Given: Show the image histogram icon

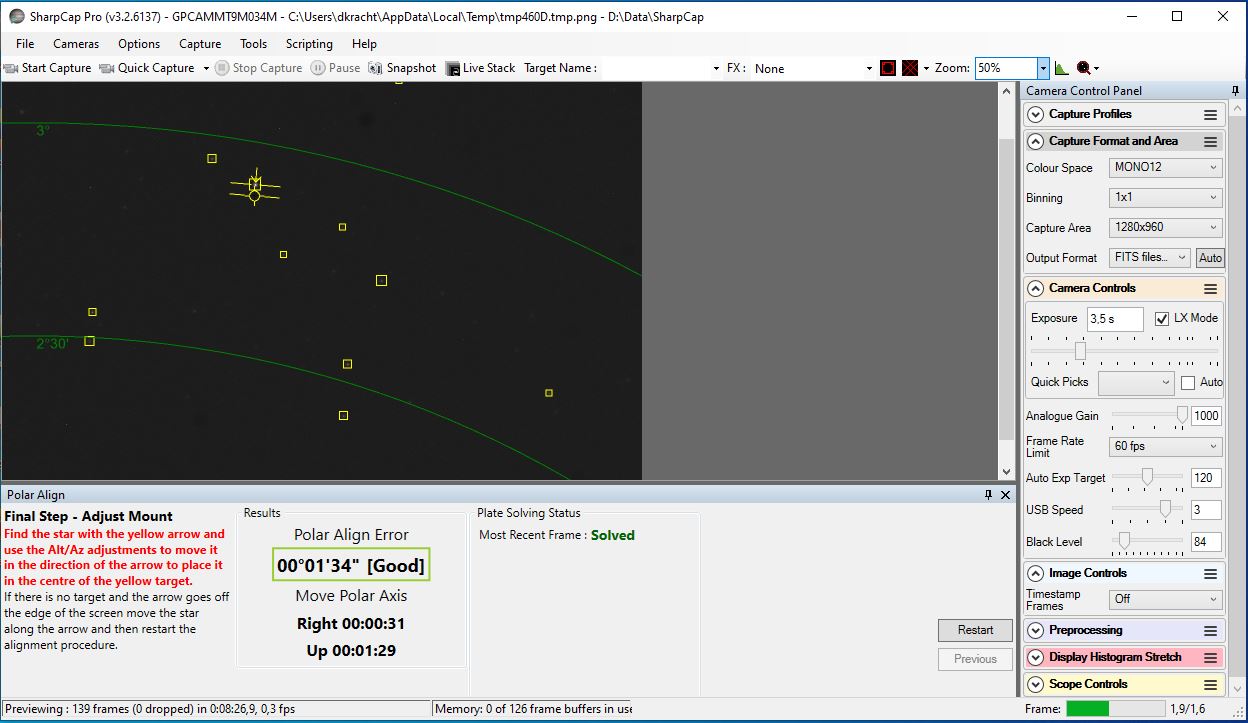Looking at the screenshot, I should click(x=1061, y=68).
